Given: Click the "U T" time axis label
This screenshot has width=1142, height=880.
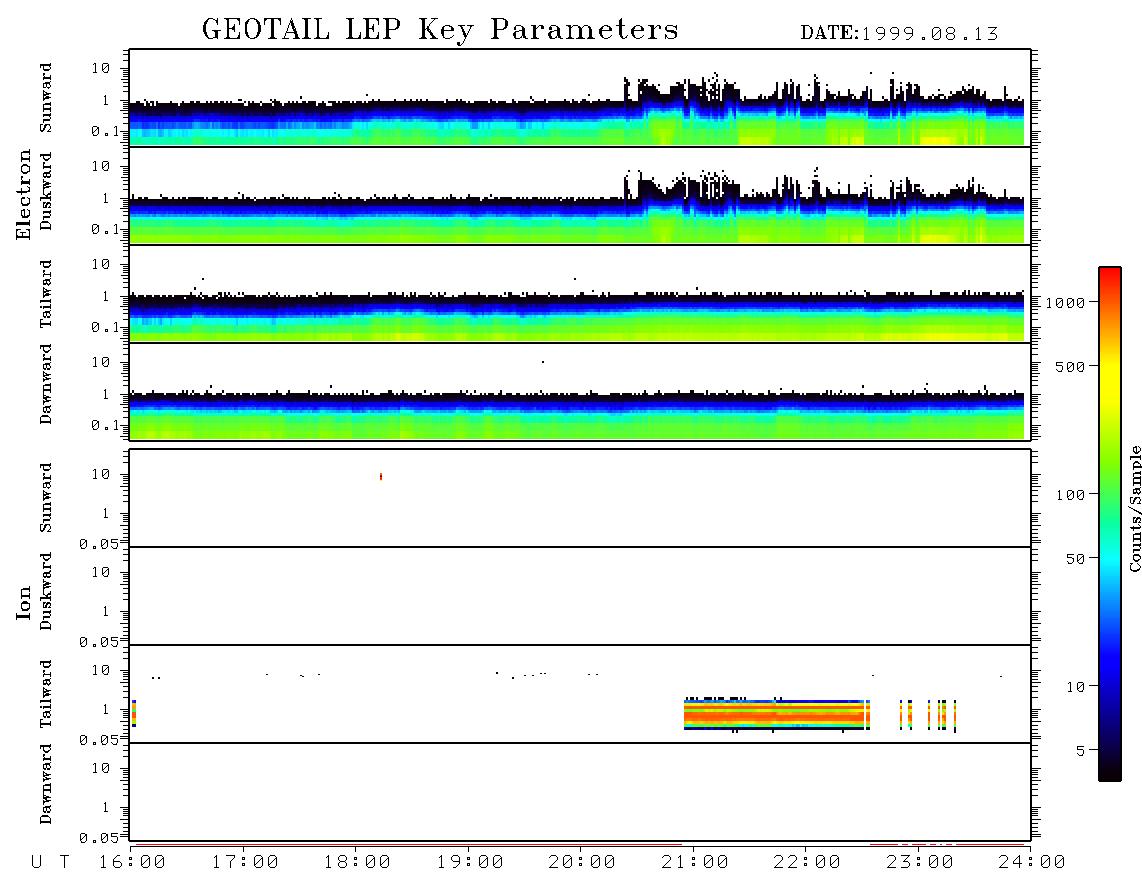Looking at the screenshot, I should coord(51,863).
